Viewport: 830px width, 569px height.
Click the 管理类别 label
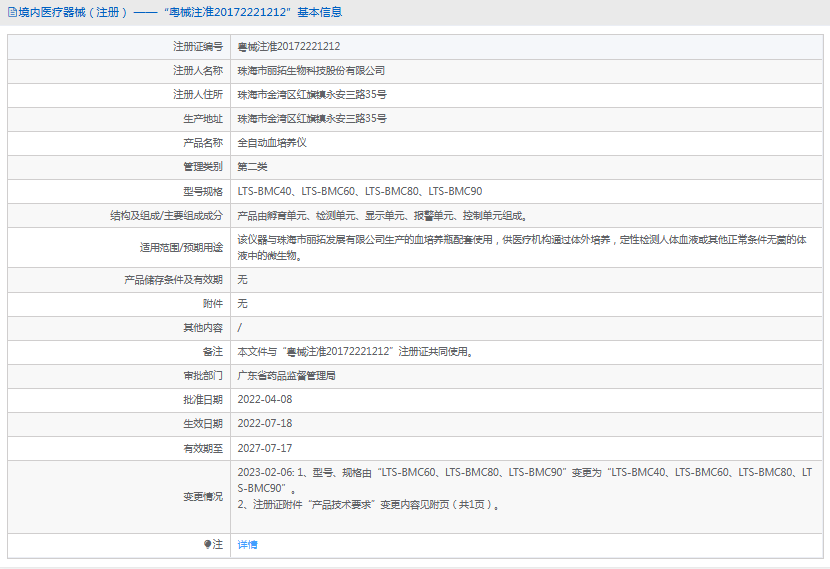pos(203,167)
